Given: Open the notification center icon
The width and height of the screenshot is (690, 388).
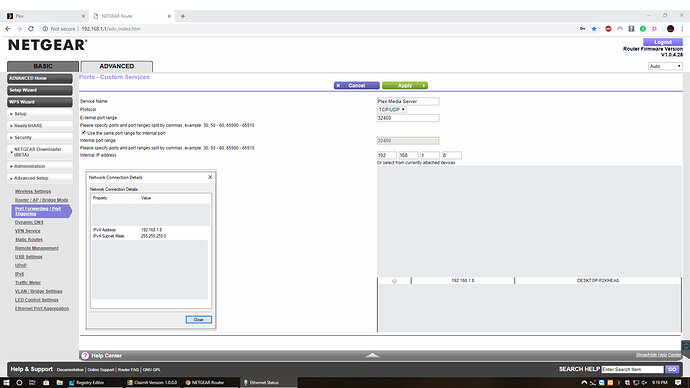Looking at the screenshot, I should 678,383.
